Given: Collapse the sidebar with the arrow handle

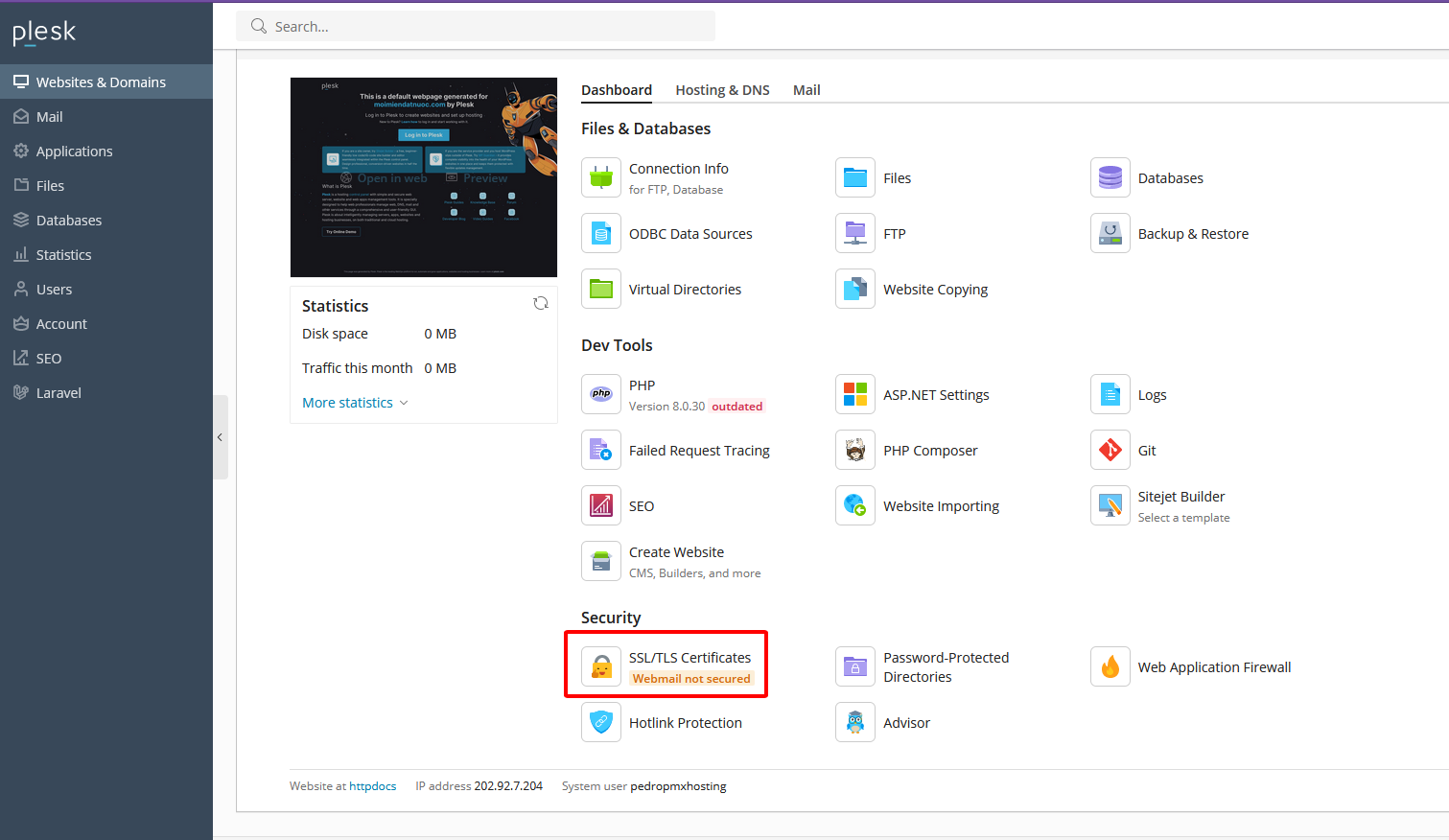Looking at the screenshot, I should [221, 437].
